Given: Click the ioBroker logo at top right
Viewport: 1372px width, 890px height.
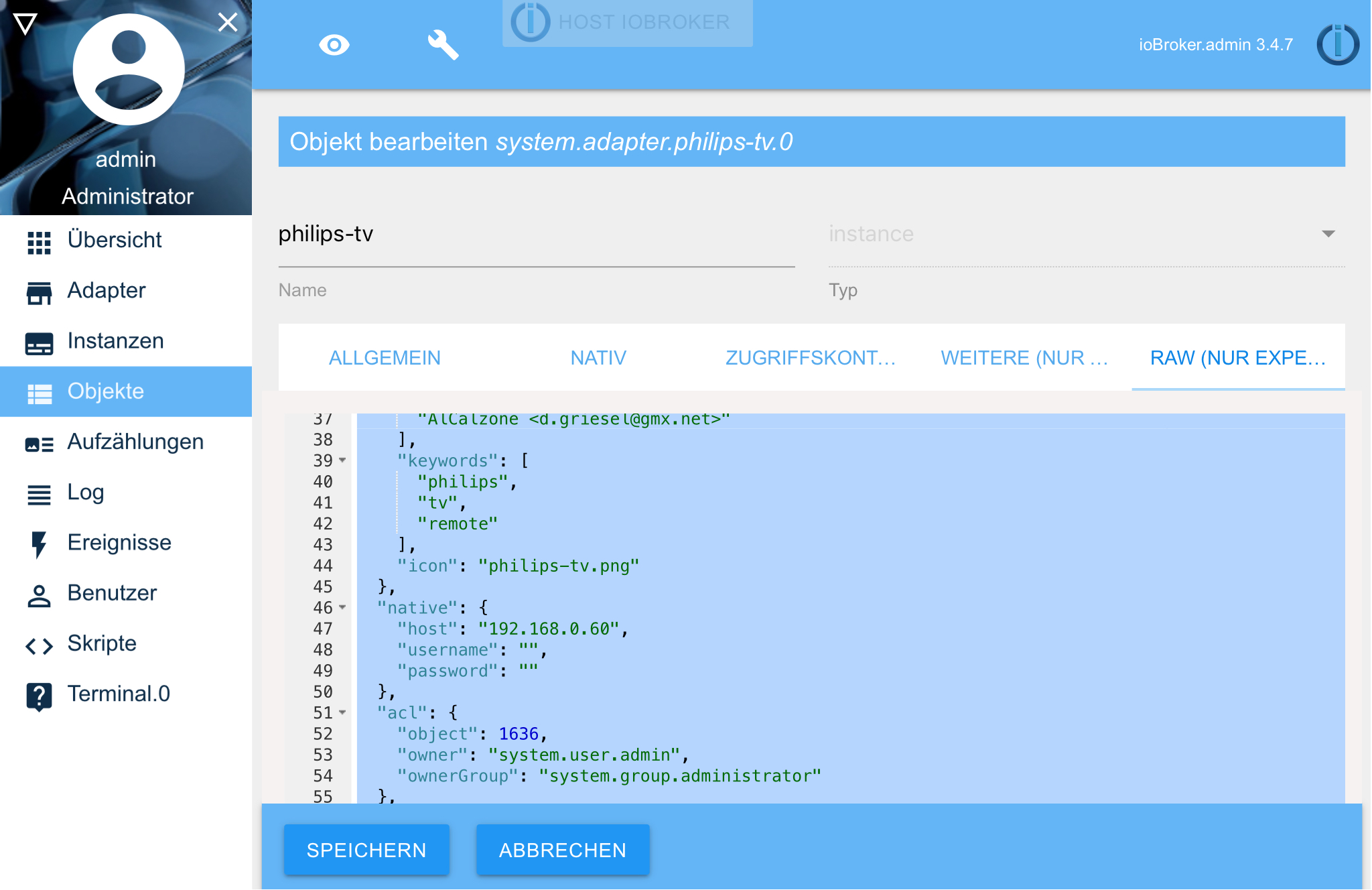Looking at the screenshot, I should pos(1338,44).
